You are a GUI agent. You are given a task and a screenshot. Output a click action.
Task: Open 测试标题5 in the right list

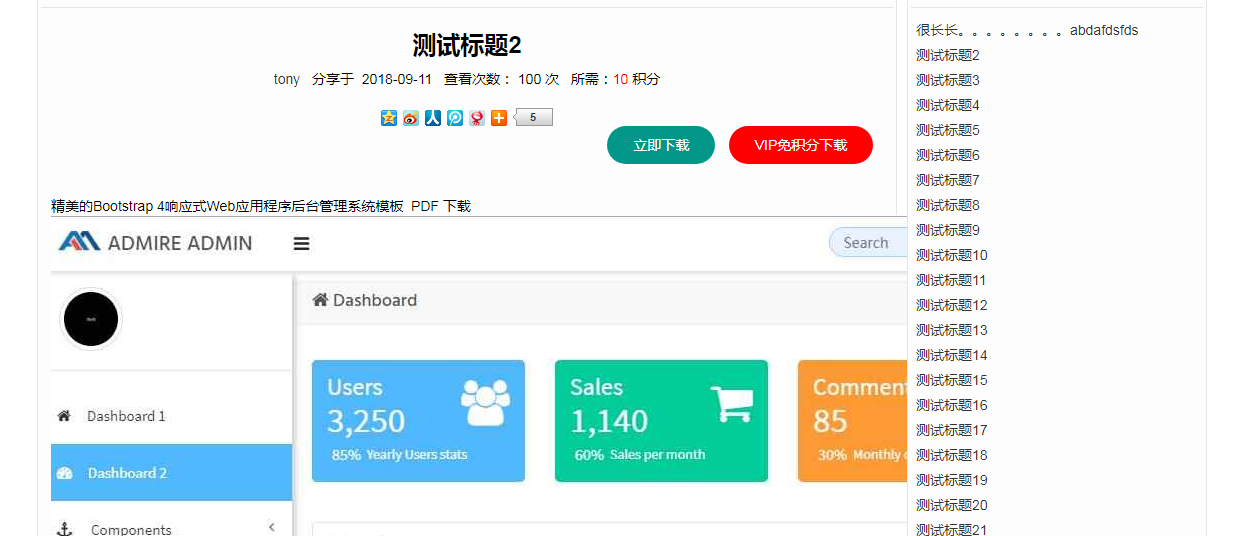tap(948, 130)
